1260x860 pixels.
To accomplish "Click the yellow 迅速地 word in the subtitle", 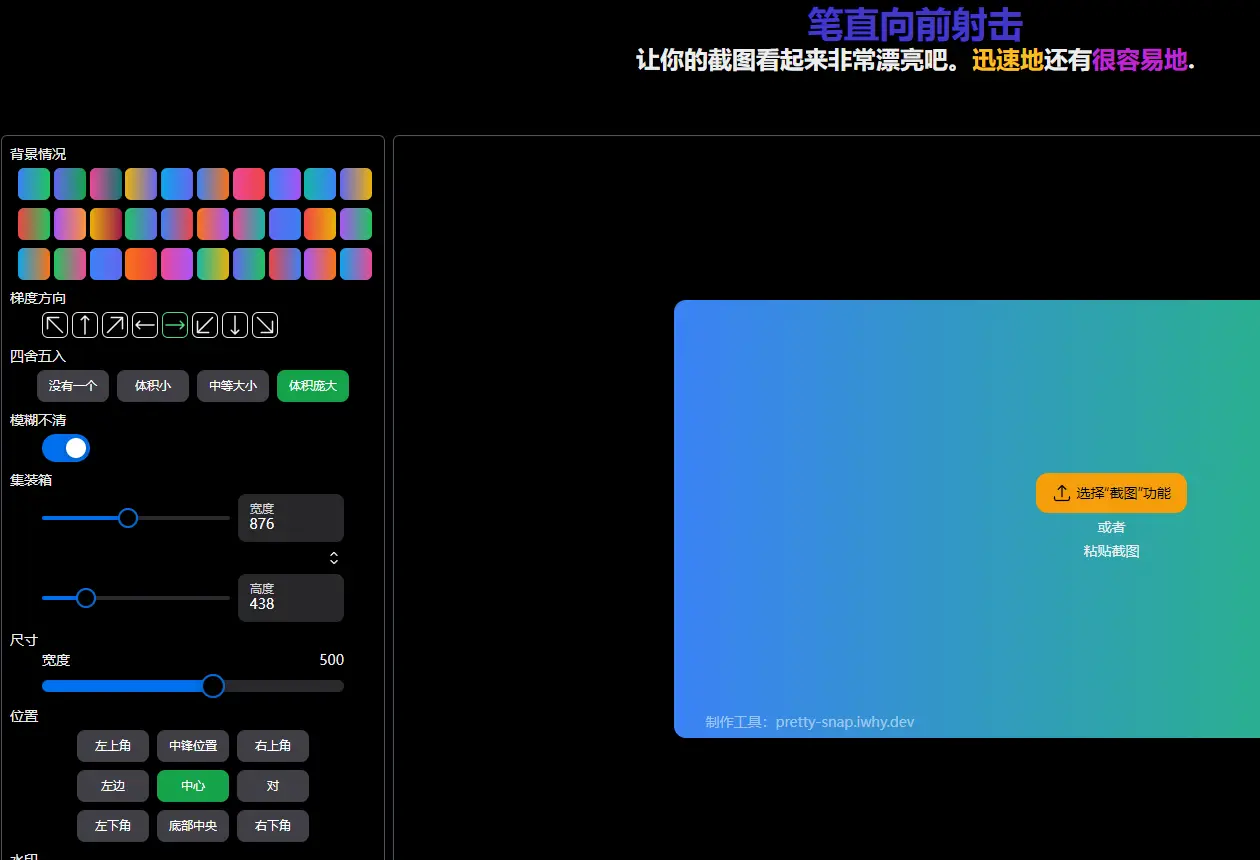I will pos(1008,61).
